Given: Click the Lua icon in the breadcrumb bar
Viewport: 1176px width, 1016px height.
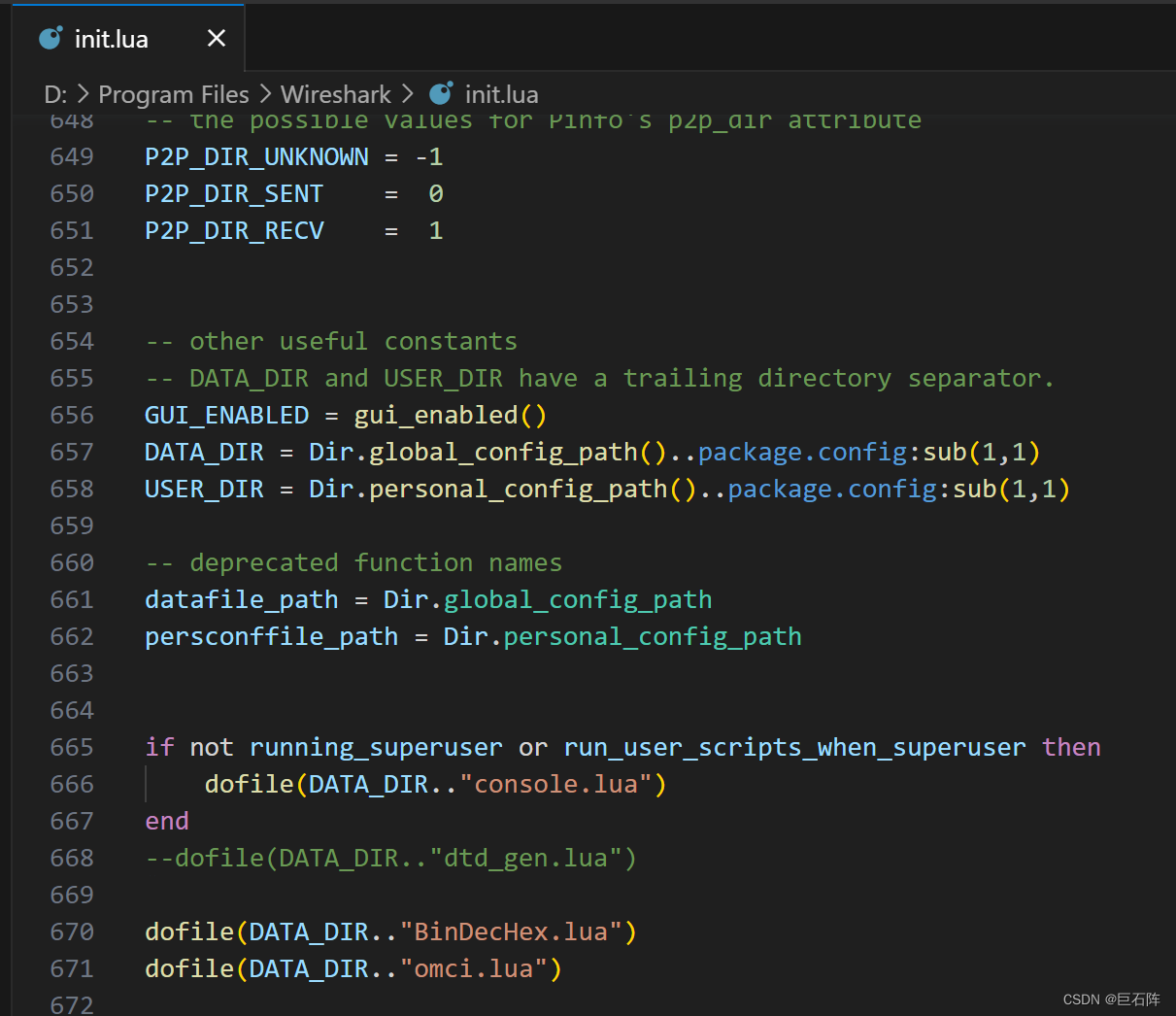Looking at the screenshot, I should [x=441, y=93].
